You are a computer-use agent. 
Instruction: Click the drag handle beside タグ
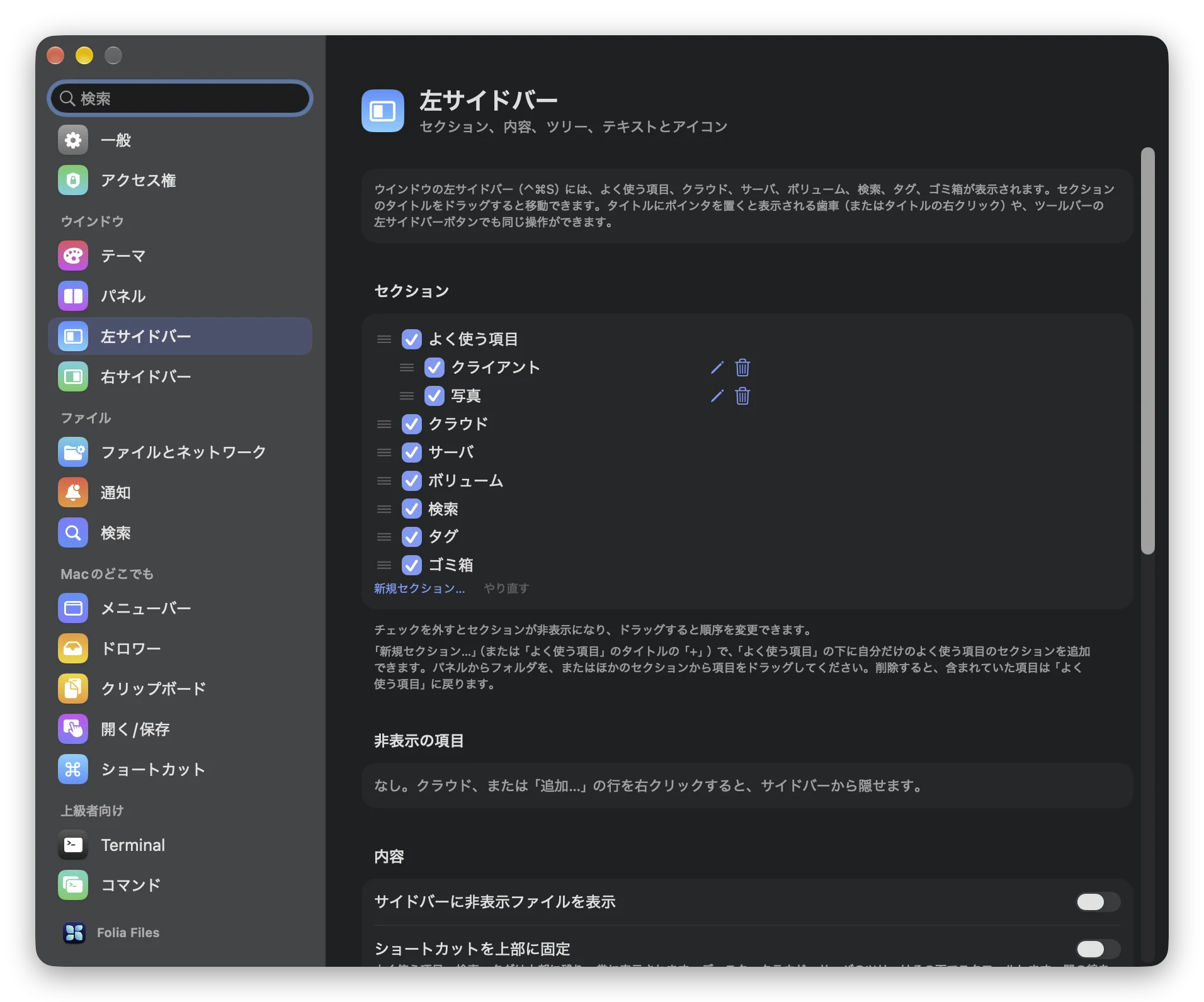coord(384,537)
